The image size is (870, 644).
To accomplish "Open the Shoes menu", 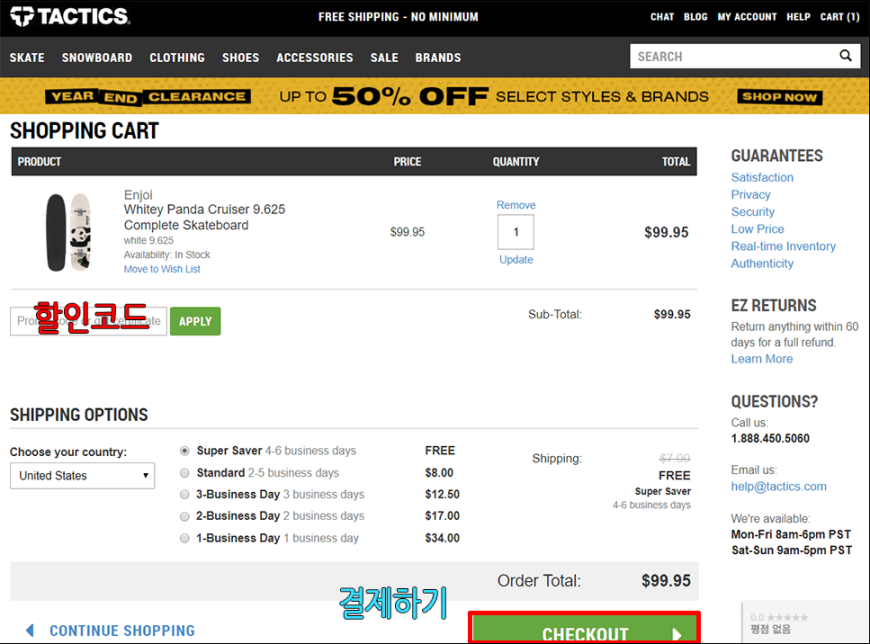I will pyautogui.click(x=240, y=58).
